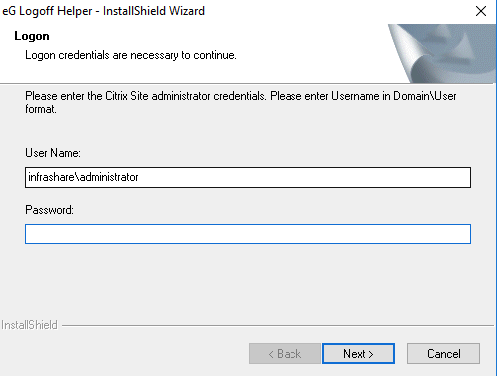Image resolution: width=497 pixels, height=376 pixels.
Task: Place cursor in the empty Password field
Action: (248, 234)
